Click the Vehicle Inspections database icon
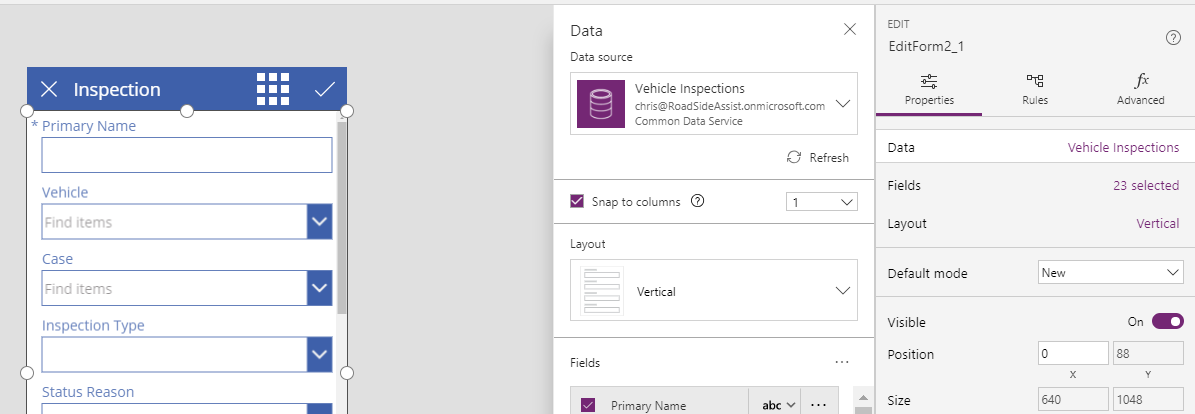Viewport: 1195px width, 414px height. (602, 104)
